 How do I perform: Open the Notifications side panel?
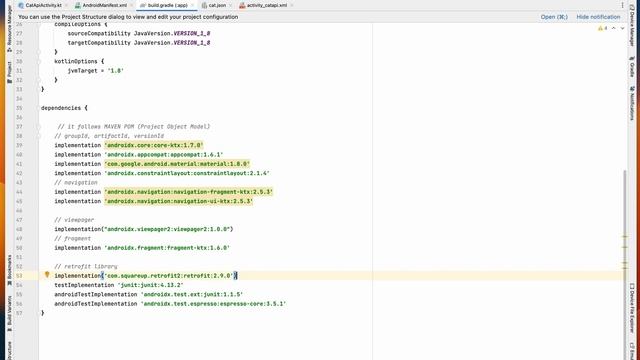[632, 103]
